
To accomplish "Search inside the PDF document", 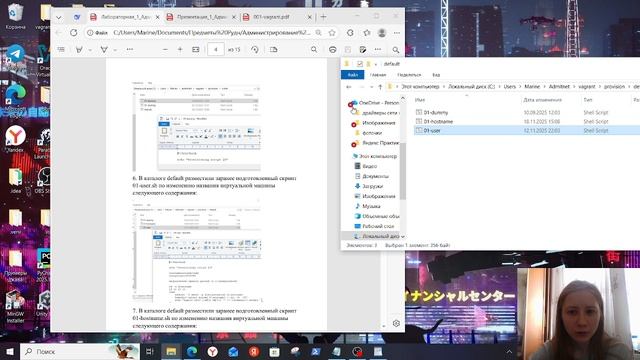I will [313, 49].
